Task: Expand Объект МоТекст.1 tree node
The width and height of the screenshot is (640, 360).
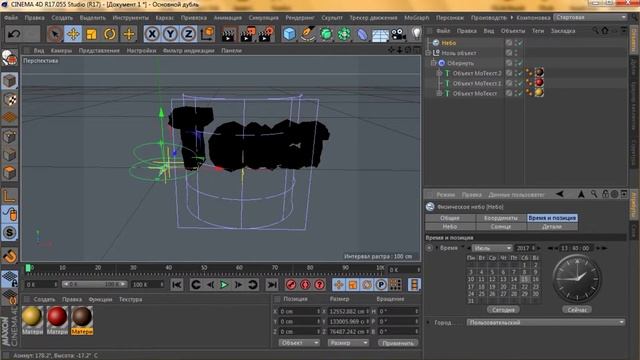Action: tap(439, 83)
